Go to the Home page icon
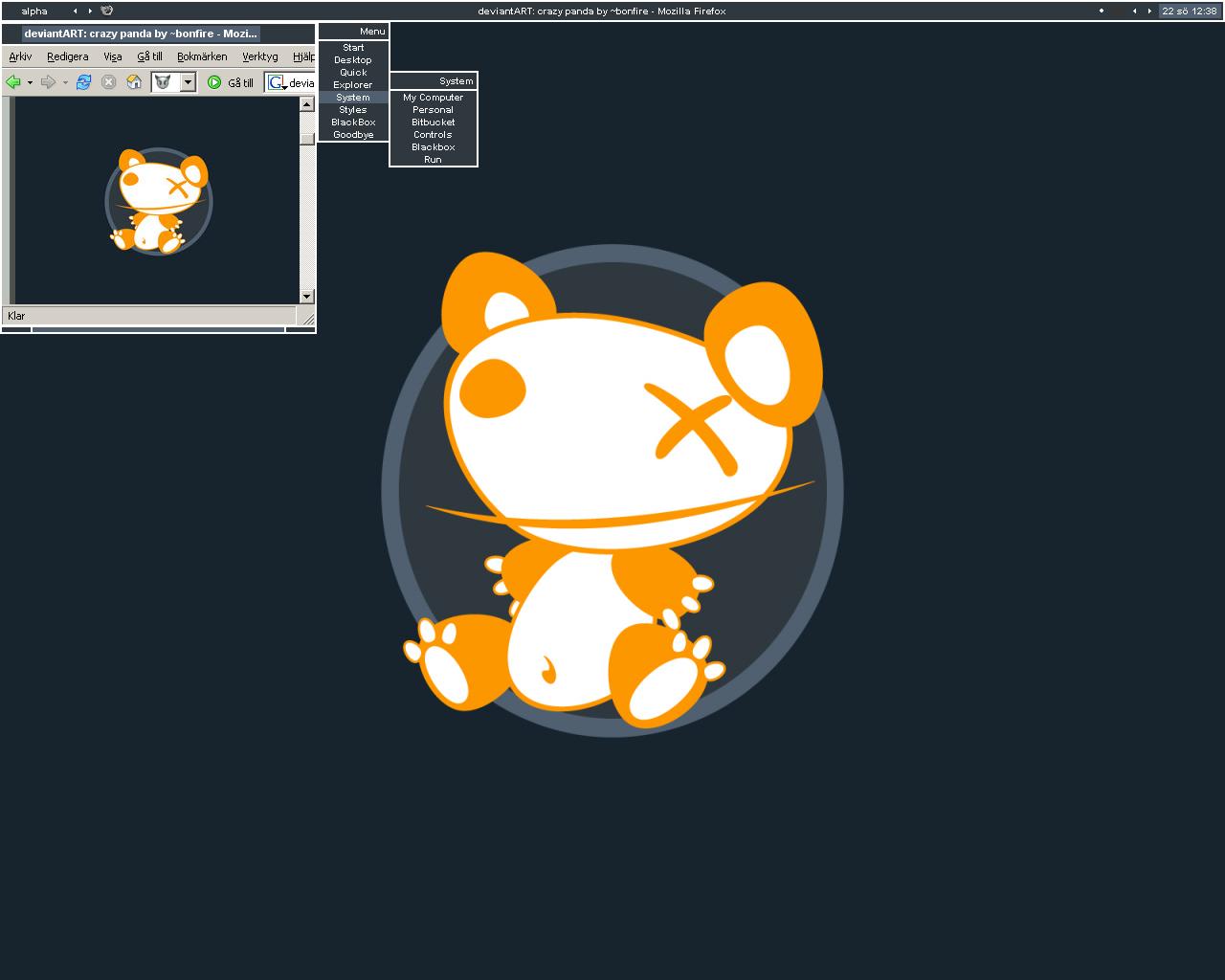The height and width of the screenshot is (980, 1225). pyautogui.click(x=134, y=82)
